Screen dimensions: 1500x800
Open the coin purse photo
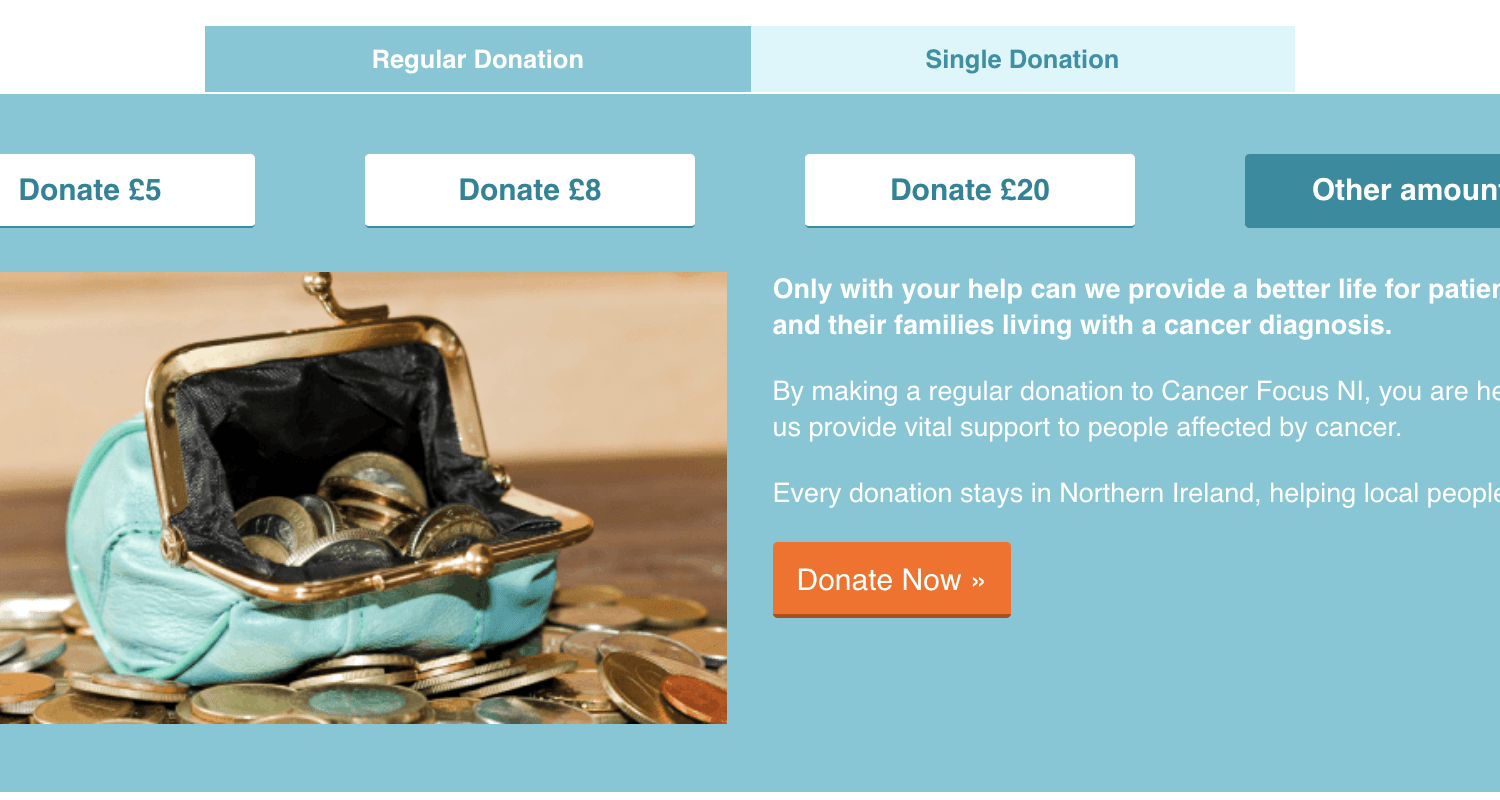point(363,498)
